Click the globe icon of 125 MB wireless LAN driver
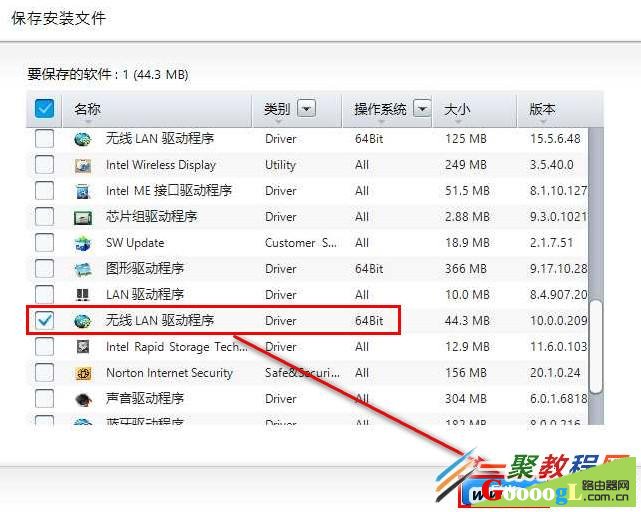The width and height of the screenshot is (641, 512). point(83,139)
